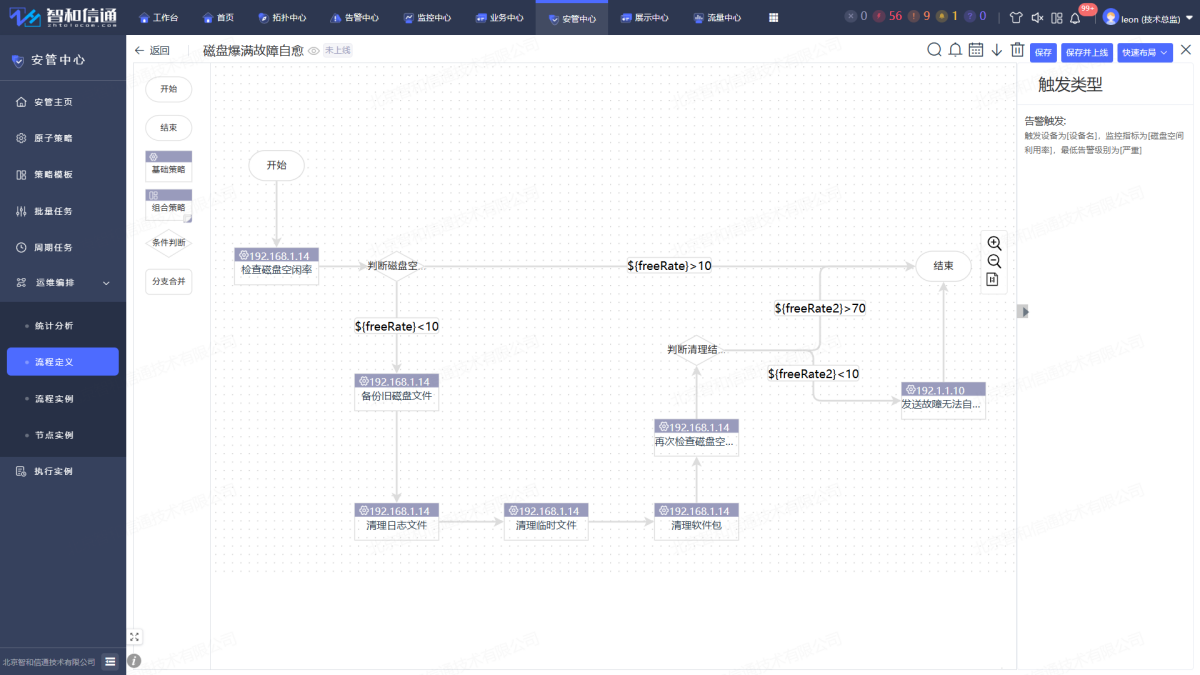Select the 开始 node in the palette

[169, 89]
